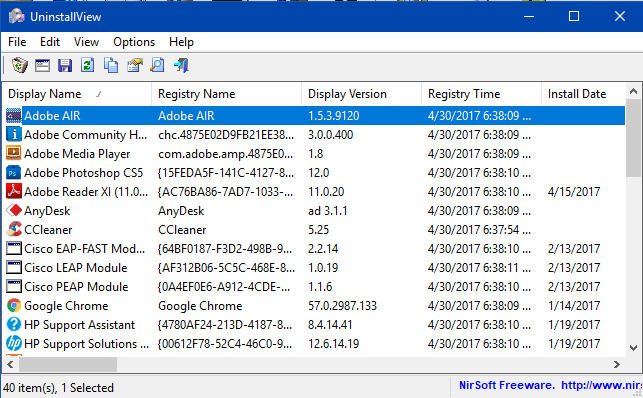Click the HP Support Assistant question icon

tap(14, 324)
